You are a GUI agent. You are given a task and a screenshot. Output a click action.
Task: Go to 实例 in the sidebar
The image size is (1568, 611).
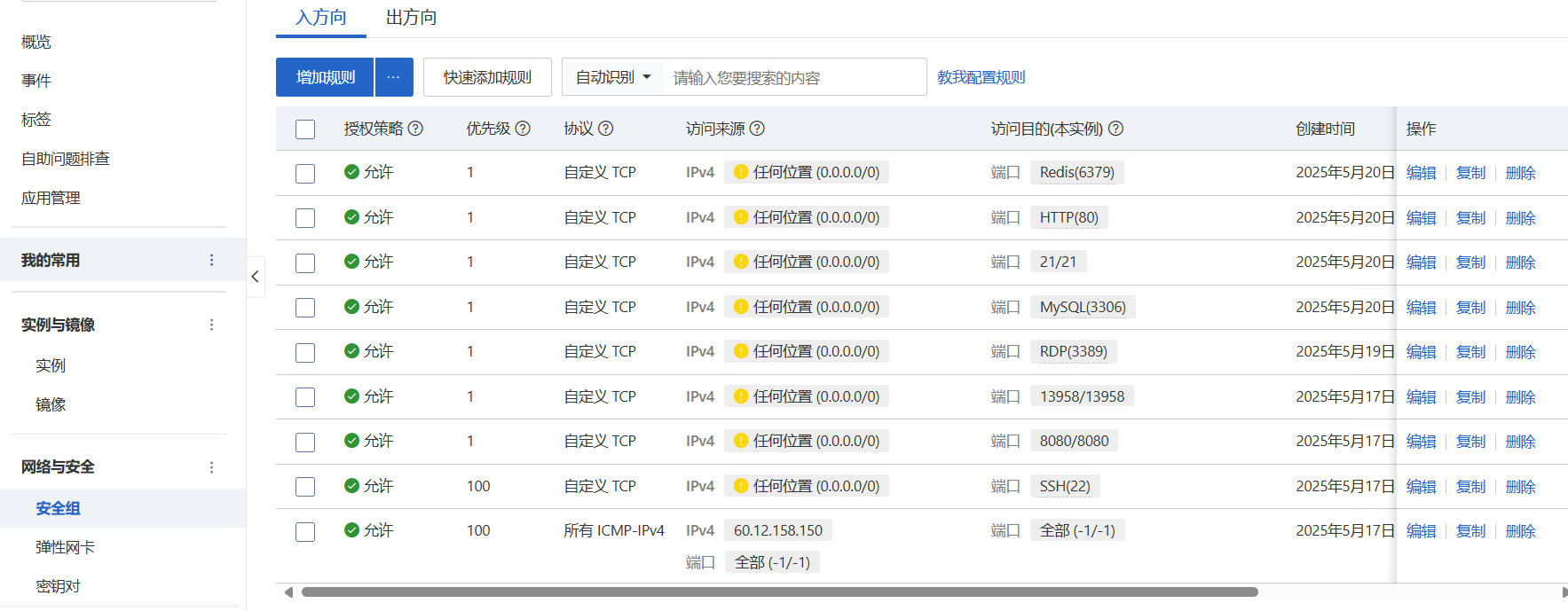(51, 365)
